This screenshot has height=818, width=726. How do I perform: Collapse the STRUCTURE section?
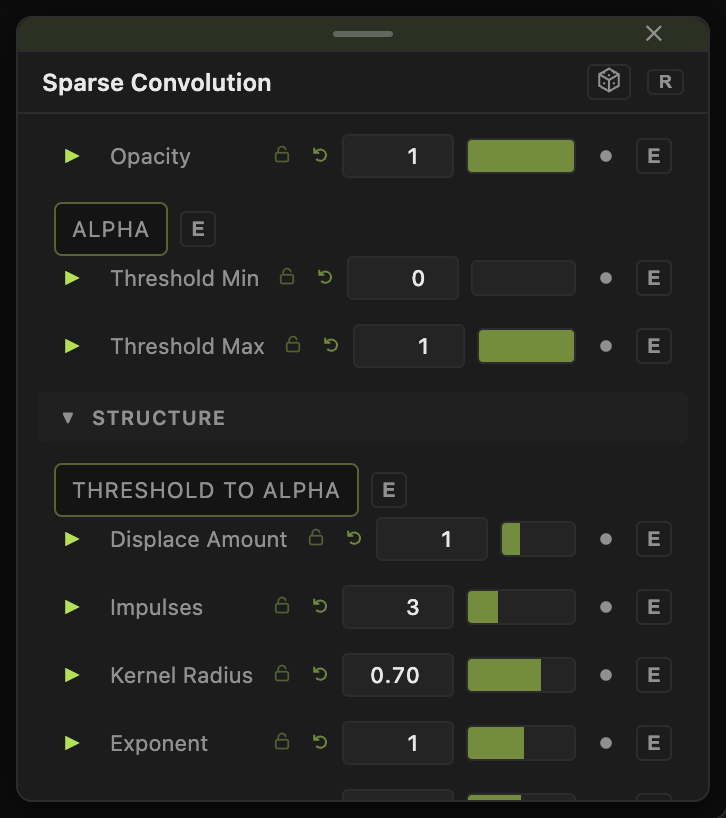click(68, 417)
